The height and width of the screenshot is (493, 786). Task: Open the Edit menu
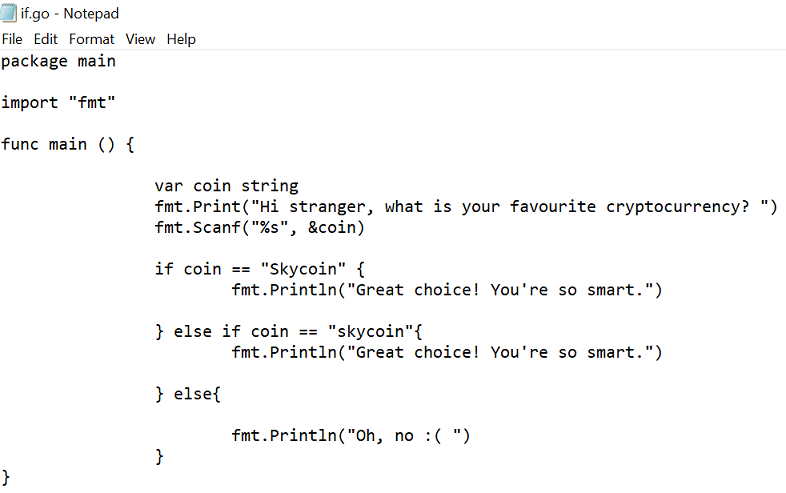tap(46, 39)
